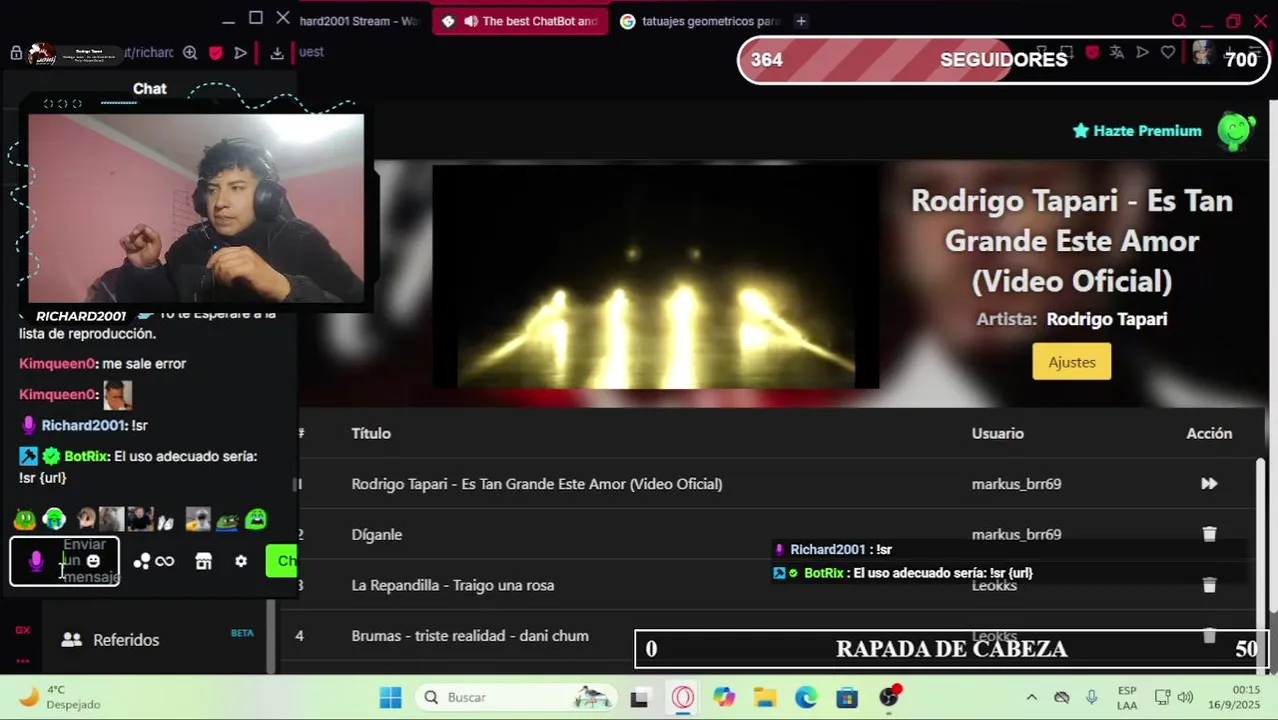
Task: Switch to the Richard2001 Stream tab
Action: (359, 21)
